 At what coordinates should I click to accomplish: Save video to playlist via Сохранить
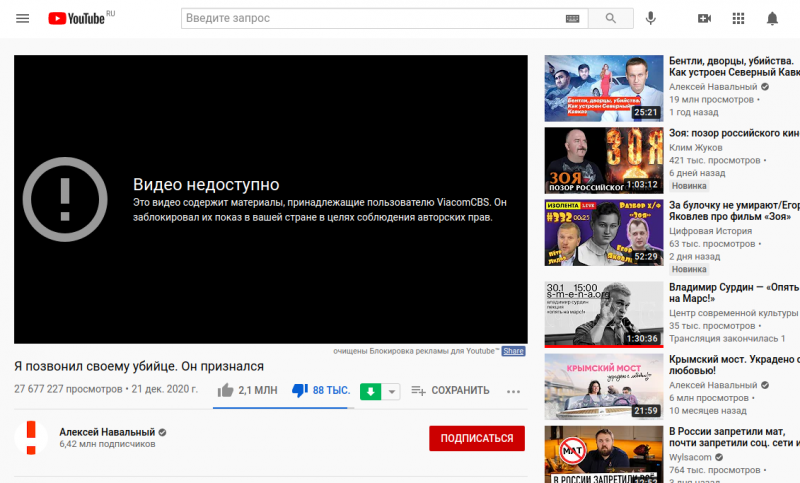point(450,390)
